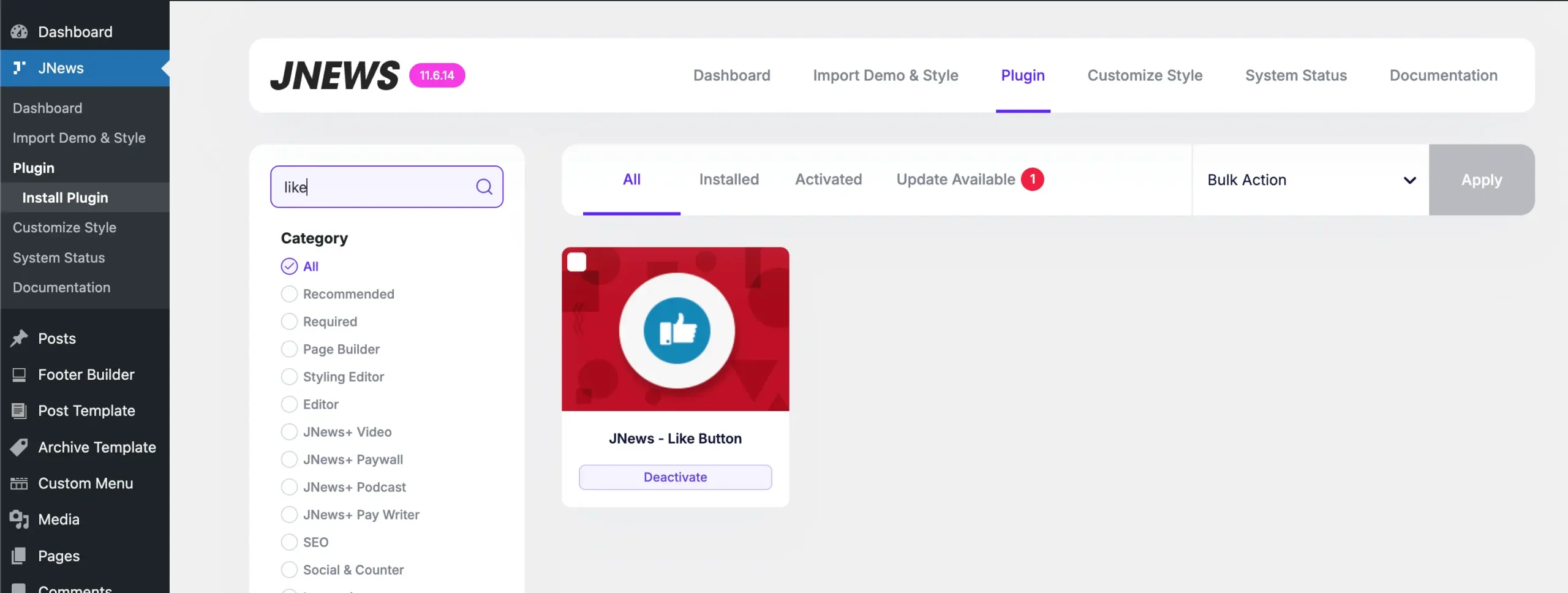Image resolution: width=1568 pixels, height=593 pixels.
Task: Click the Apply button
Action: point(1482,179)
